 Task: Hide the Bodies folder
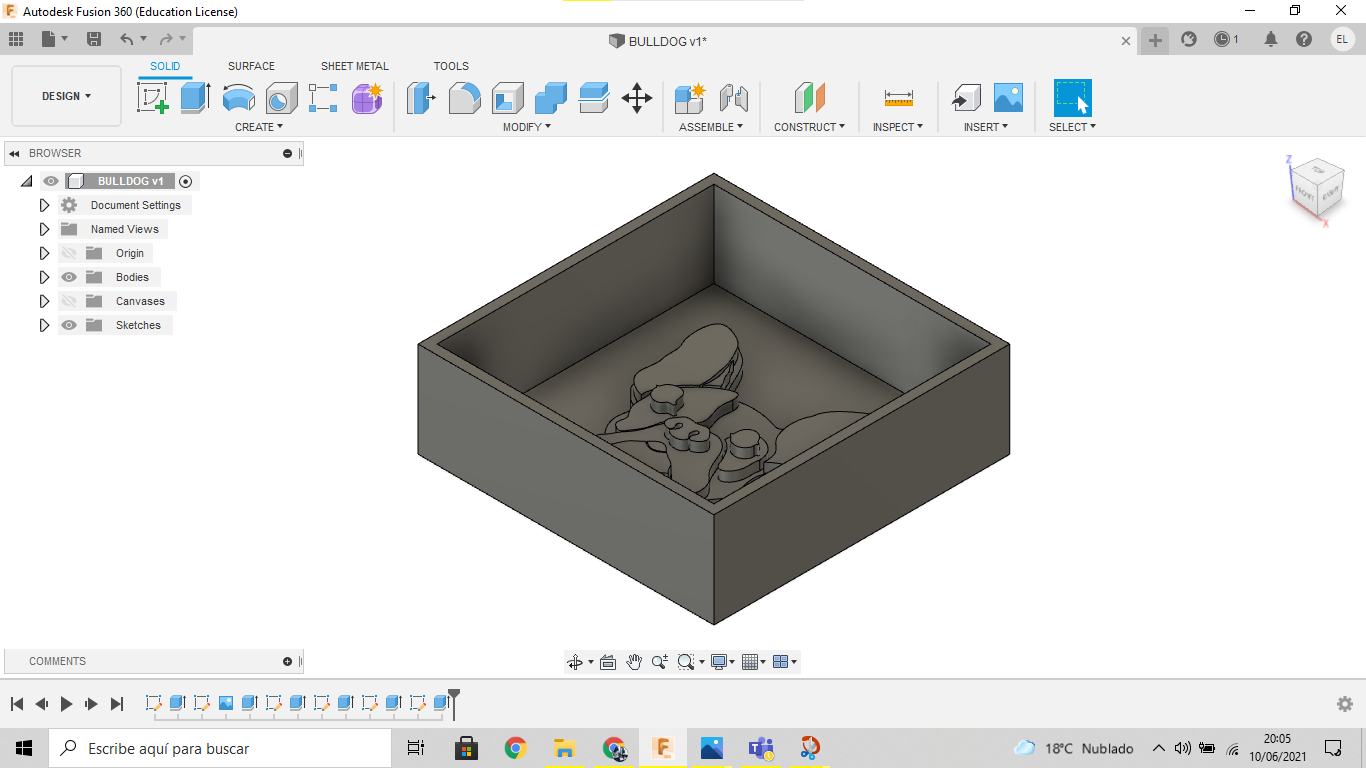point(69,277)
